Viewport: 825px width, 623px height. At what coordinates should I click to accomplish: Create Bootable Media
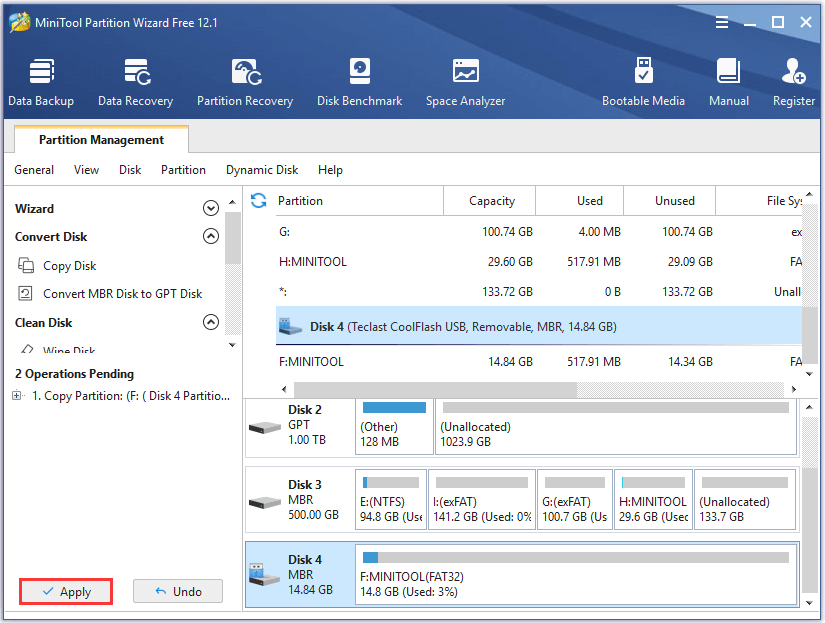coord(643,83)
